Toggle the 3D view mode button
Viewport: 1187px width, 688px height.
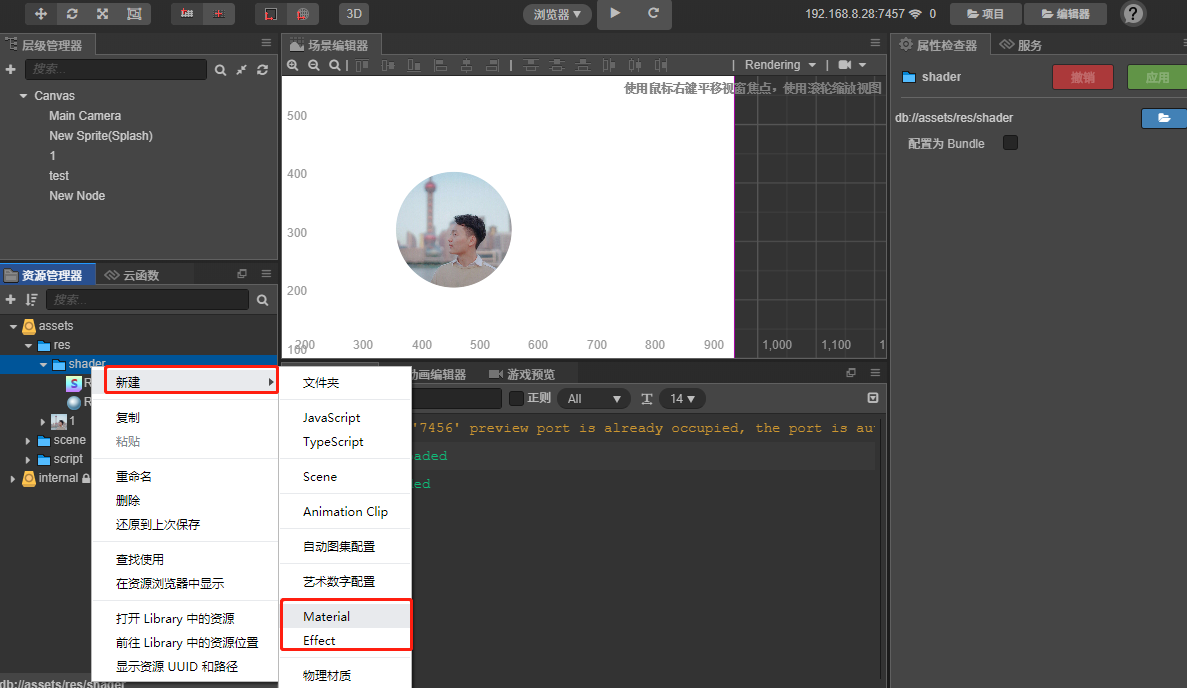[x=353, y=14]
